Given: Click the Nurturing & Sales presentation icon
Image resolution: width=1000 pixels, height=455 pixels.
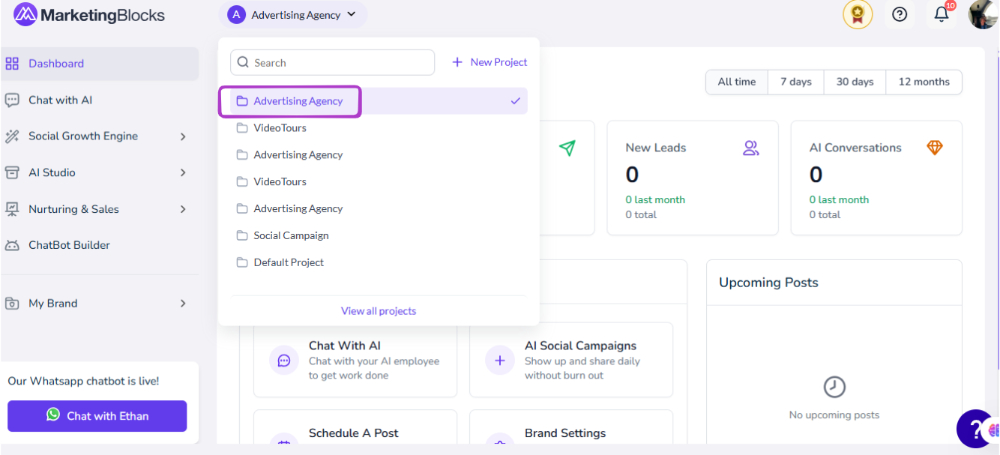Looking at the screenshot, I should (x=12, y=209).
